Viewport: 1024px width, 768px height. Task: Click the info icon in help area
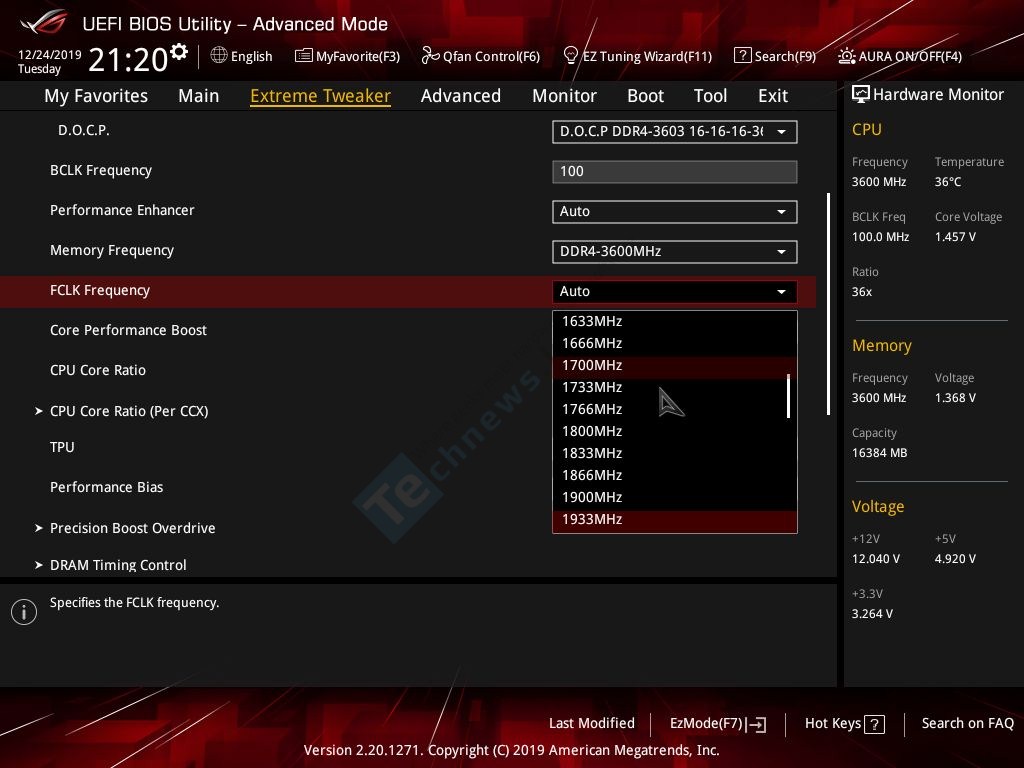[x=24, y=612]
